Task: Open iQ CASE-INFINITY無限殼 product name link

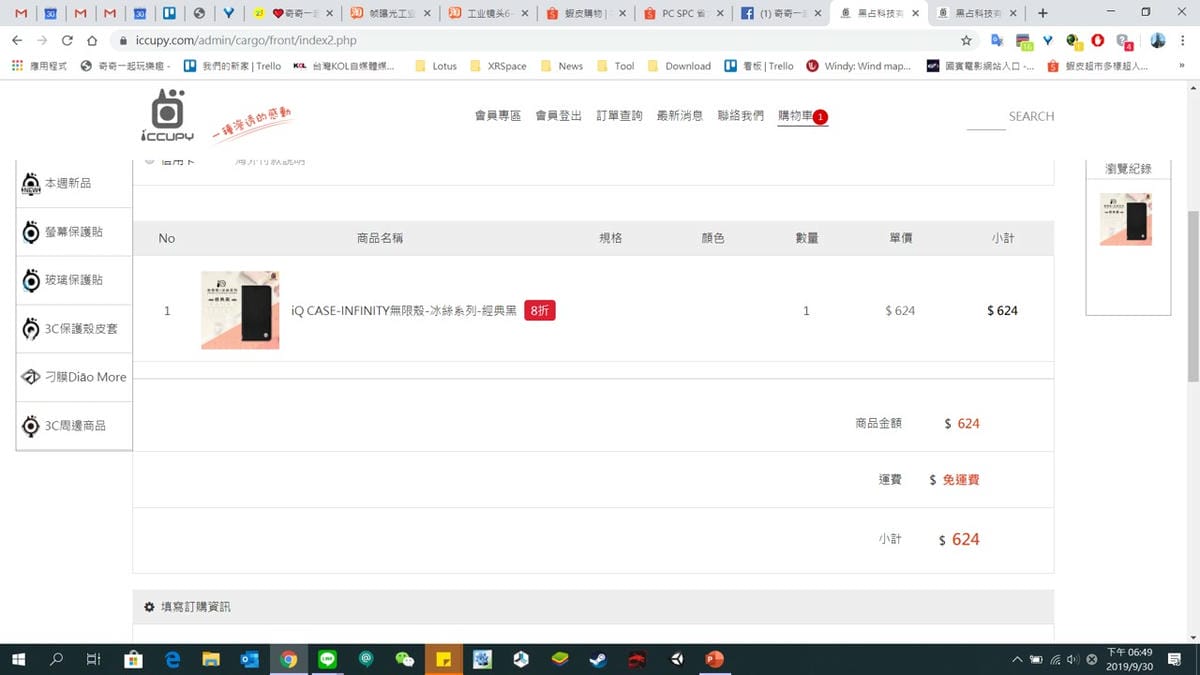Action: coord(404,311)
